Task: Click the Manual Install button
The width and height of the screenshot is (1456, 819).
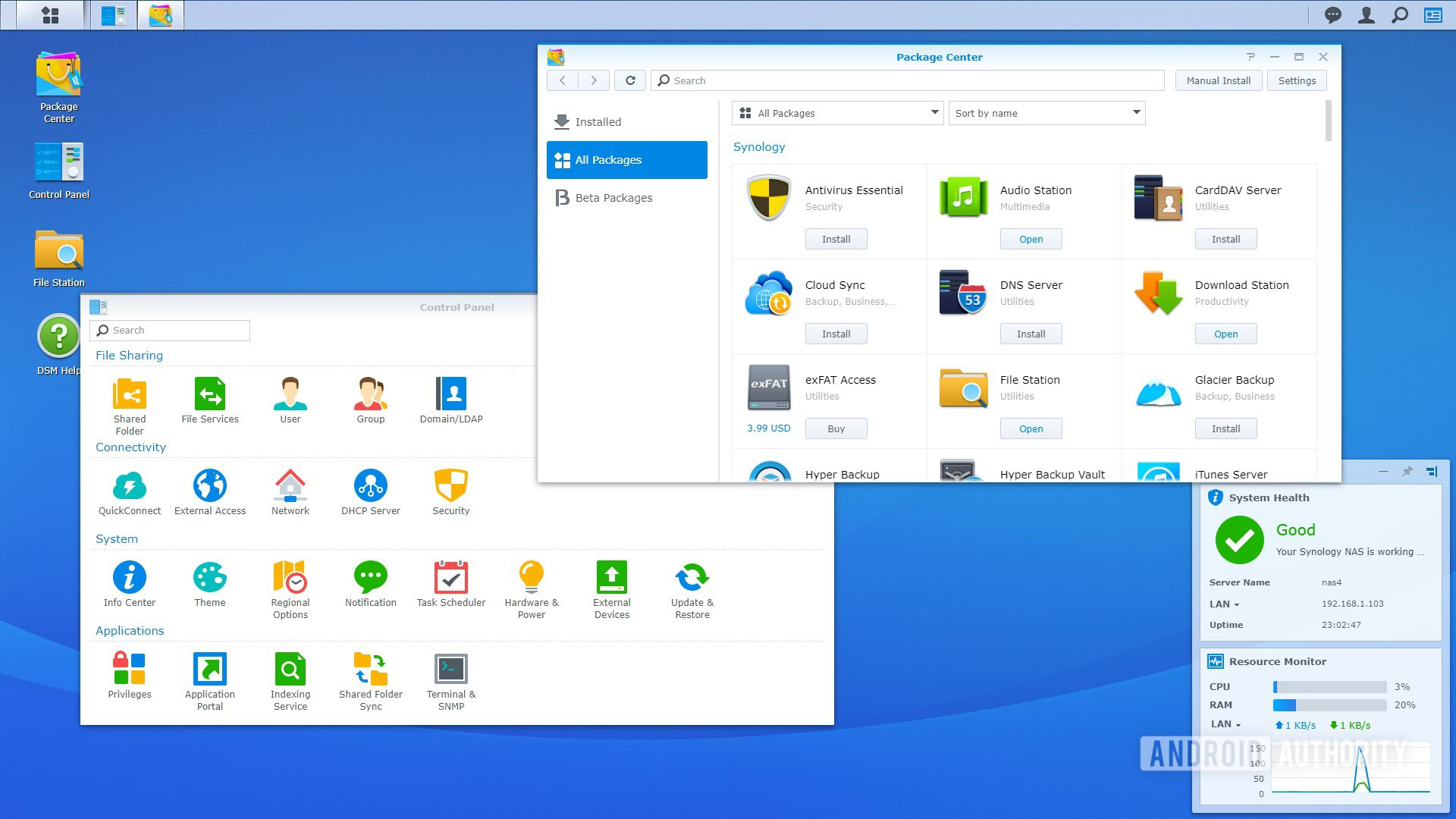Action: [x=1218, y=80]
